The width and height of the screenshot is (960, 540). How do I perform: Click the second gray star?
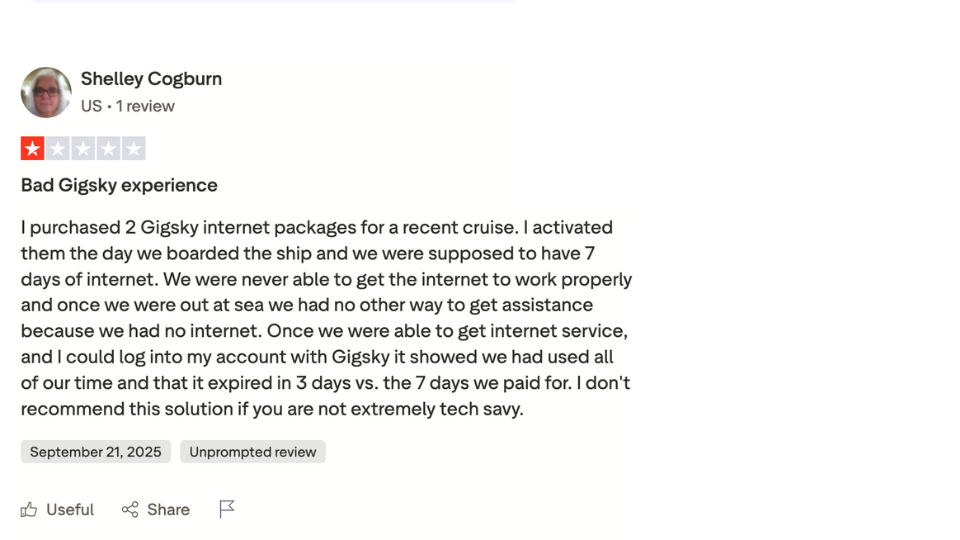pyautogui.click(x=58, y=149)
